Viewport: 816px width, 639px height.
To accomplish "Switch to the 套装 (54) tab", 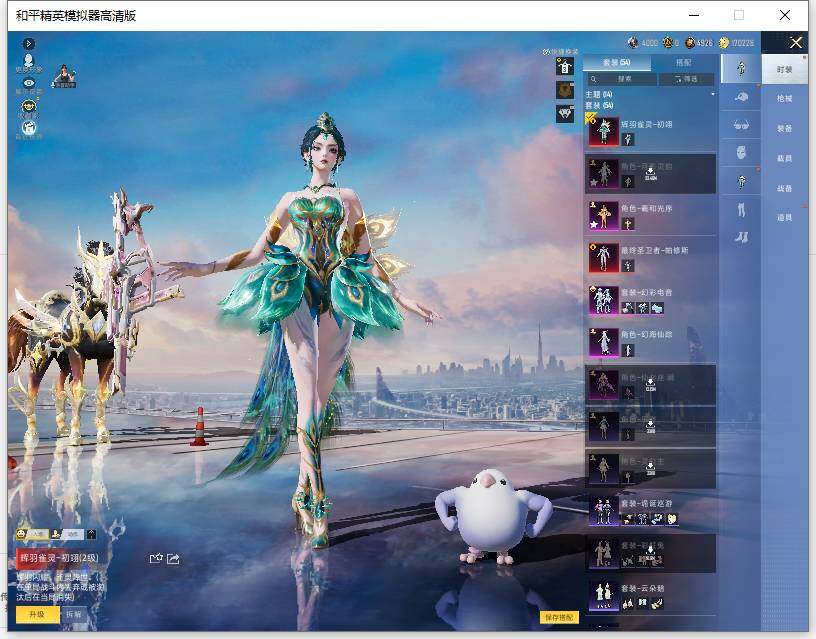I will click(617, 62).
